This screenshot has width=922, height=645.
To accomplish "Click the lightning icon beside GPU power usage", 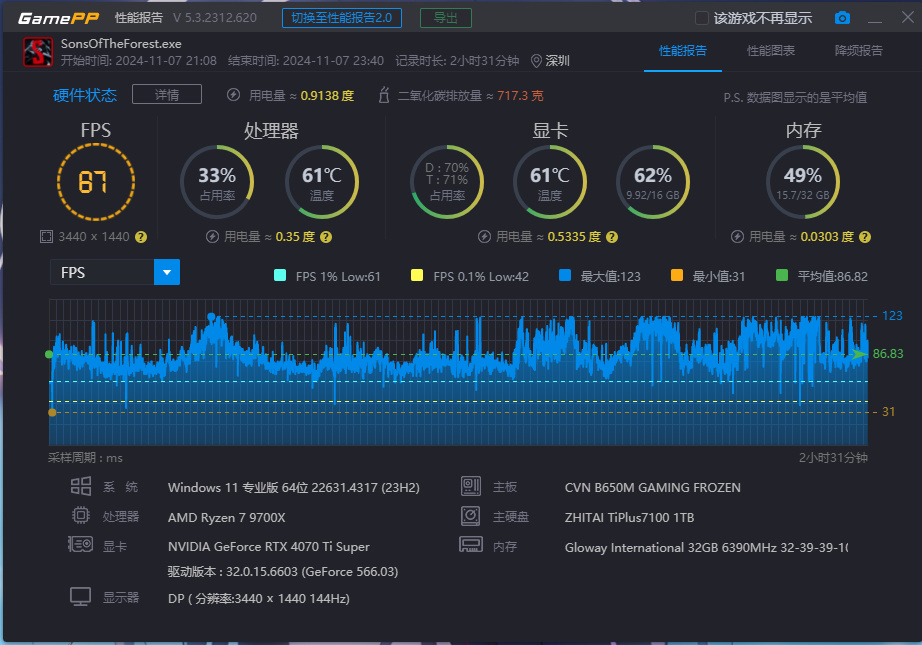I will pos(484,236).
